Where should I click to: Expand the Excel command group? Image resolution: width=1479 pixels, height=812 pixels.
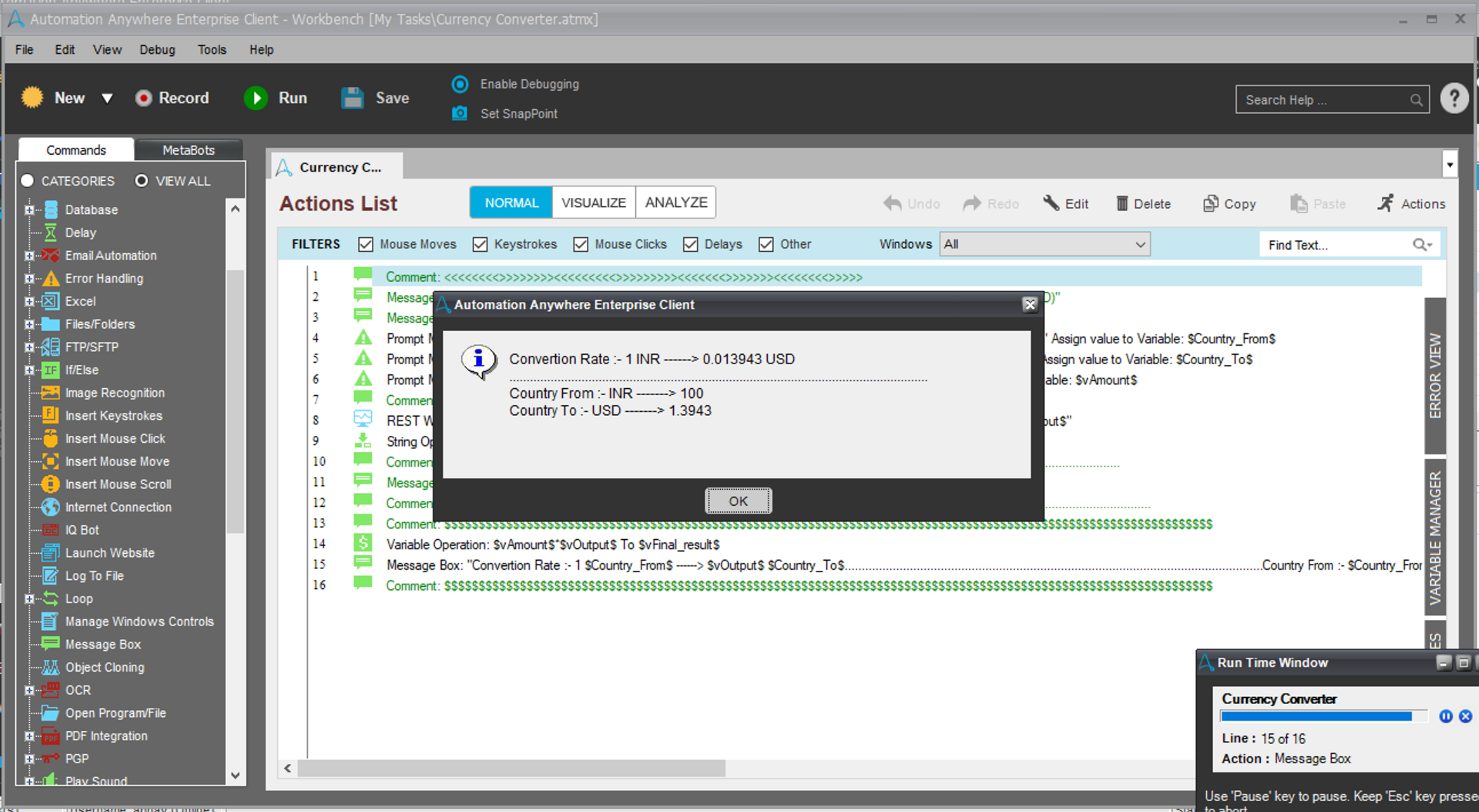click(29, 301)
